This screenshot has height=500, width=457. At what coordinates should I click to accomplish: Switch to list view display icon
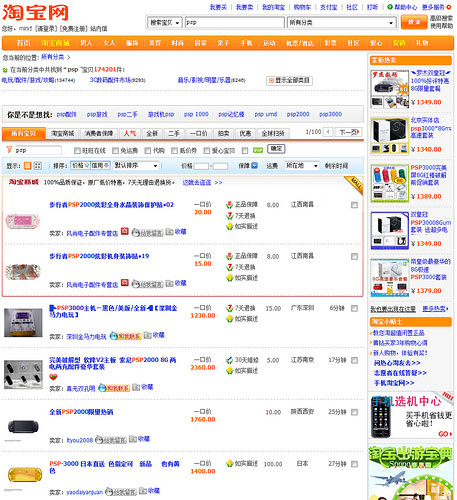coord(28,165)
